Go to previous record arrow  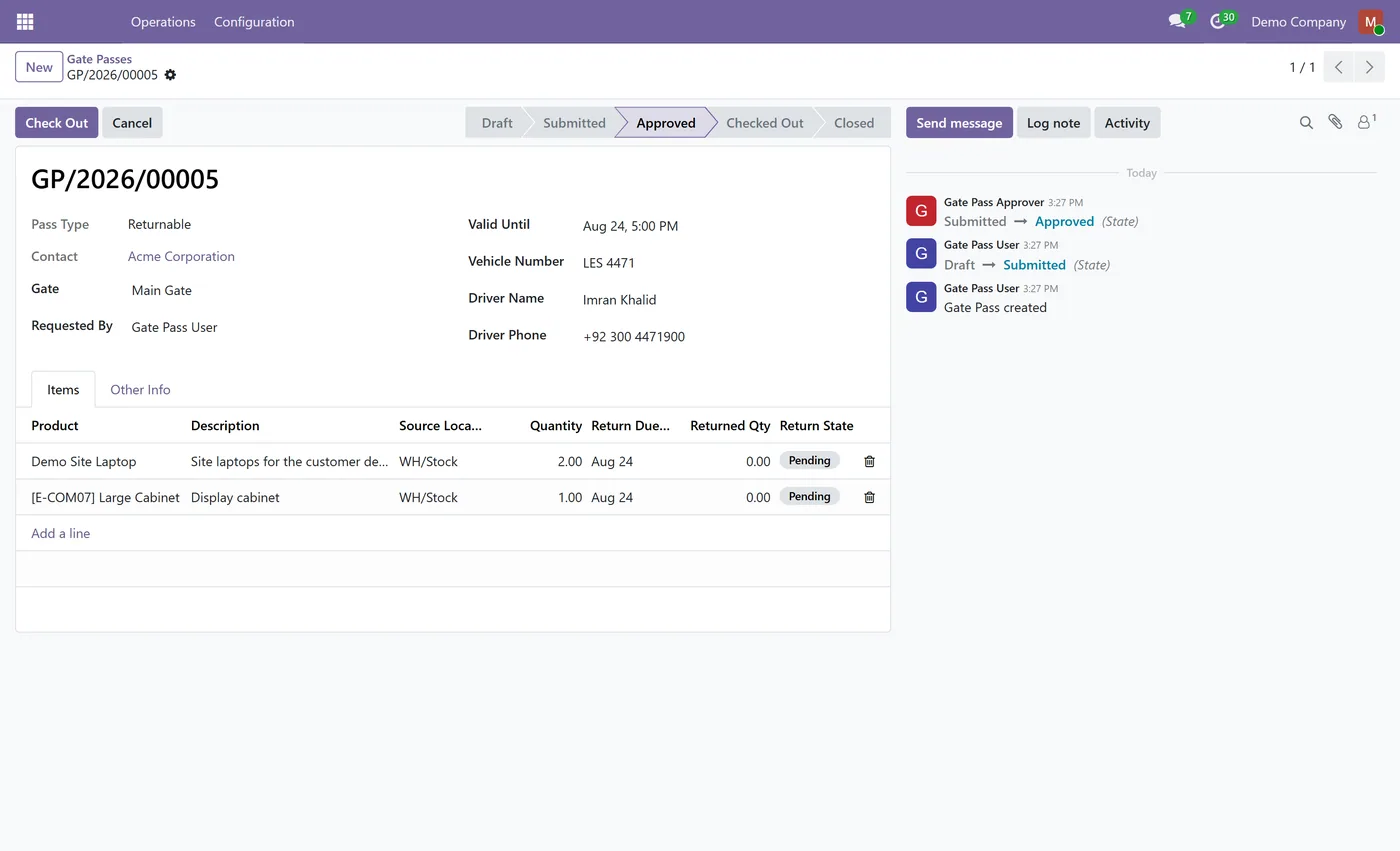tap(1338, 67)
